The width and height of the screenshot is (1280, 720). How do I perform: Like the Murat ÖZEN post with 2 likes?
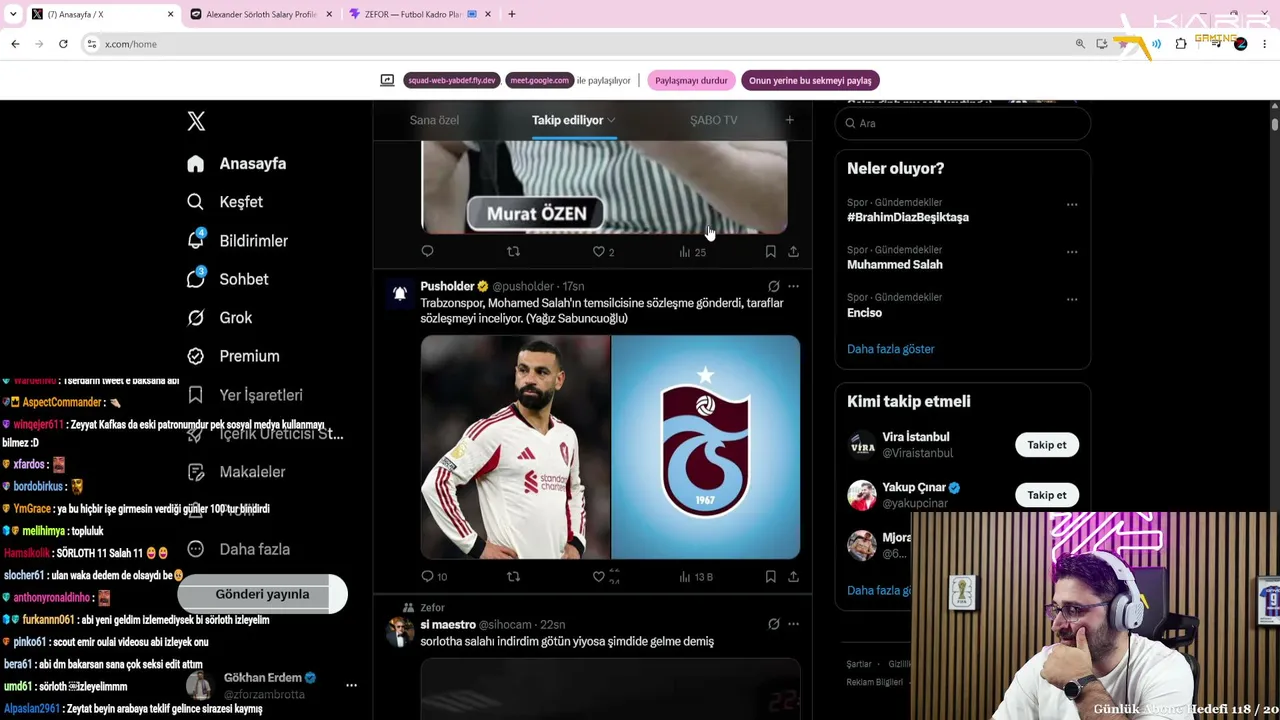(603, 252)
